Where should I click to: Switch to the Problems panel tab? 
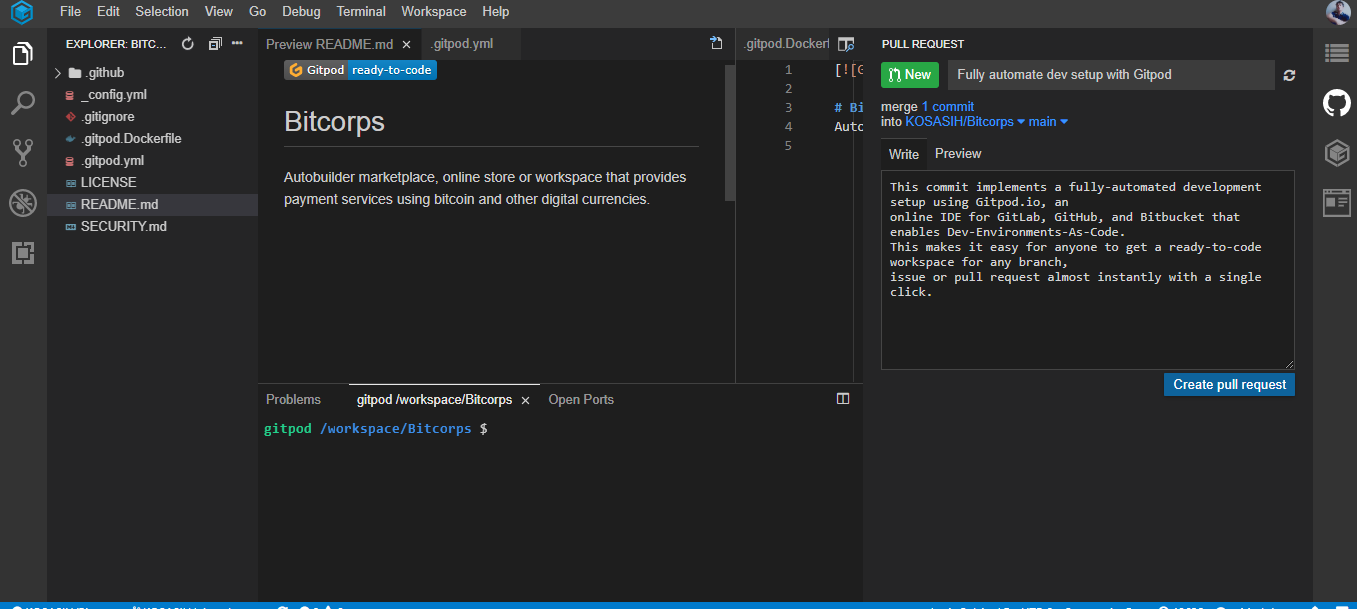pos(293,399)
